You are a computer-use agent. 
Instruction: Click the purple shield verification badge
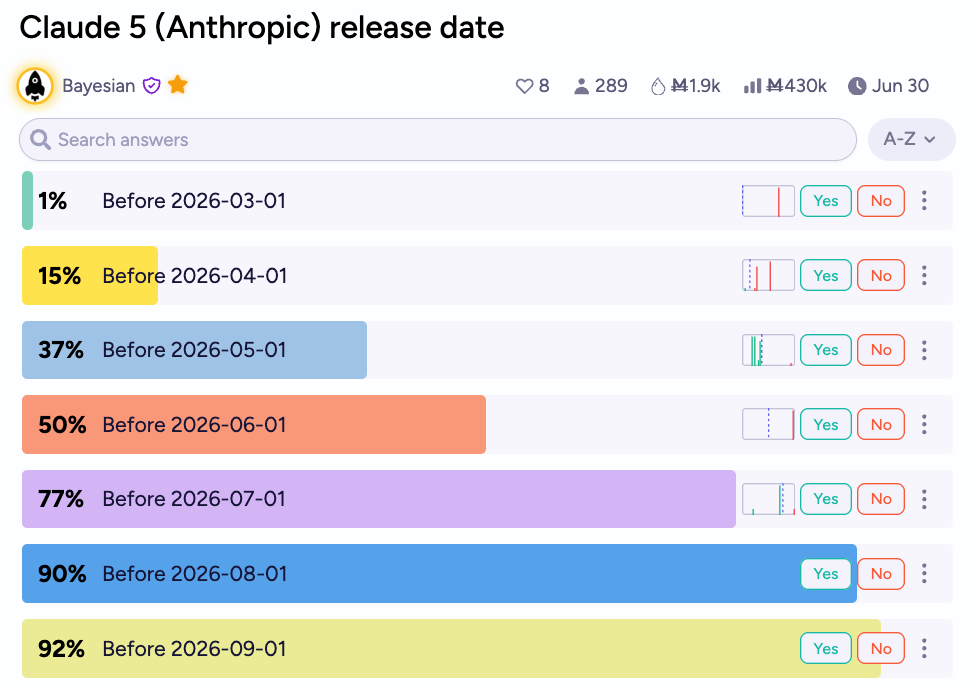pyautogui.click(x=152, y=85)
